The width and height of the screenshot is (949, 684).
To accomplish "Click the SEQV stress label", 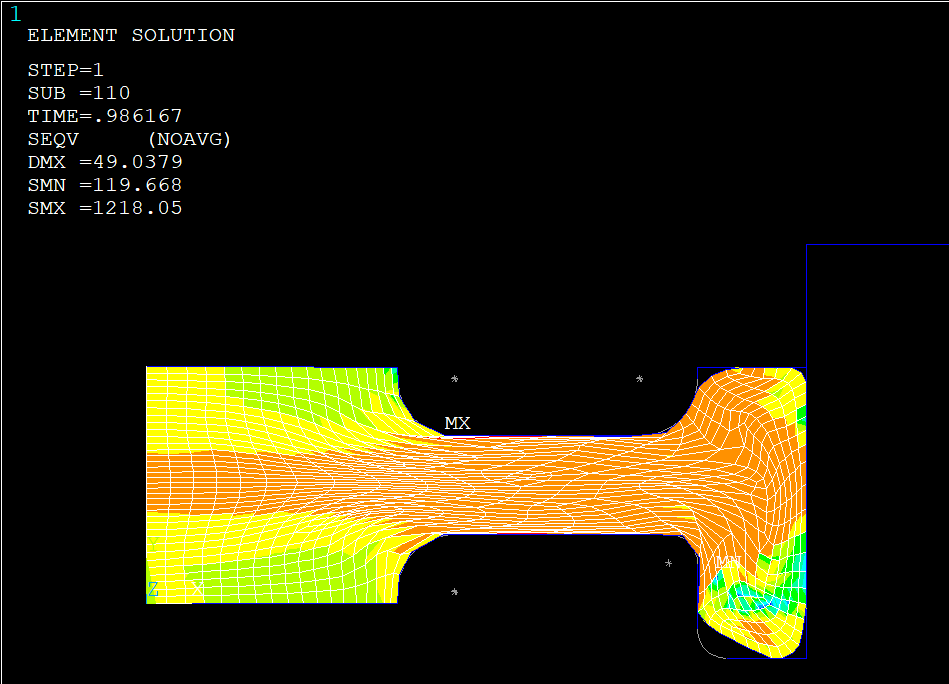I will click(53, 140).
